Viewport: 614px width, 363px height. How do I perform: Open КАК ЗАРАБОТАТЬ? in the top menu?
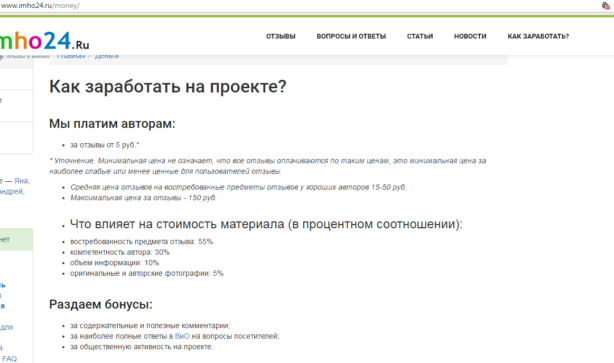pyautogui.click(x=538, y=36)
